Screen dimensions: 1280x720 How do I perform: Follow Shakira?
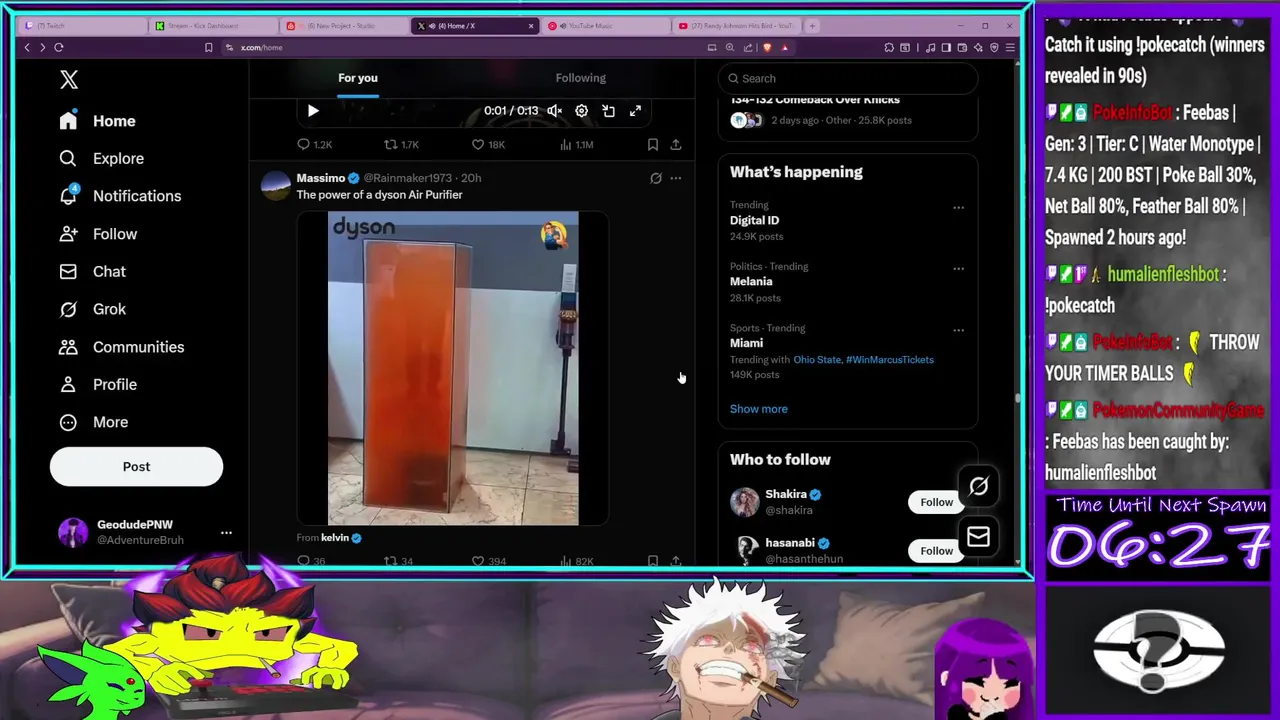(x=936, y=502)
